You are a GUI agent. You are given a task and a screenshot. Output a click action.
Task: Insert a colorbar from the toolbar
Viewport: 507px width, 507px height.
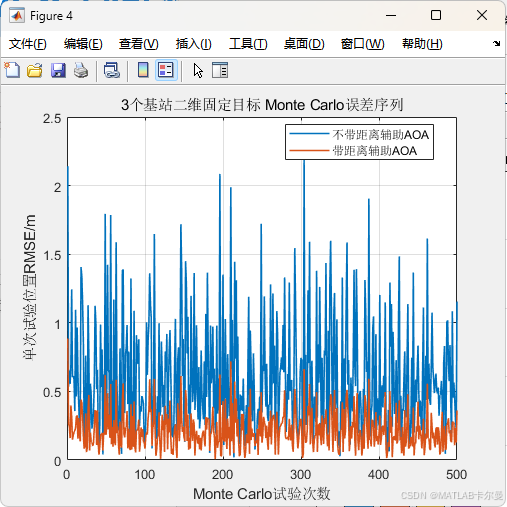point(143,70)
